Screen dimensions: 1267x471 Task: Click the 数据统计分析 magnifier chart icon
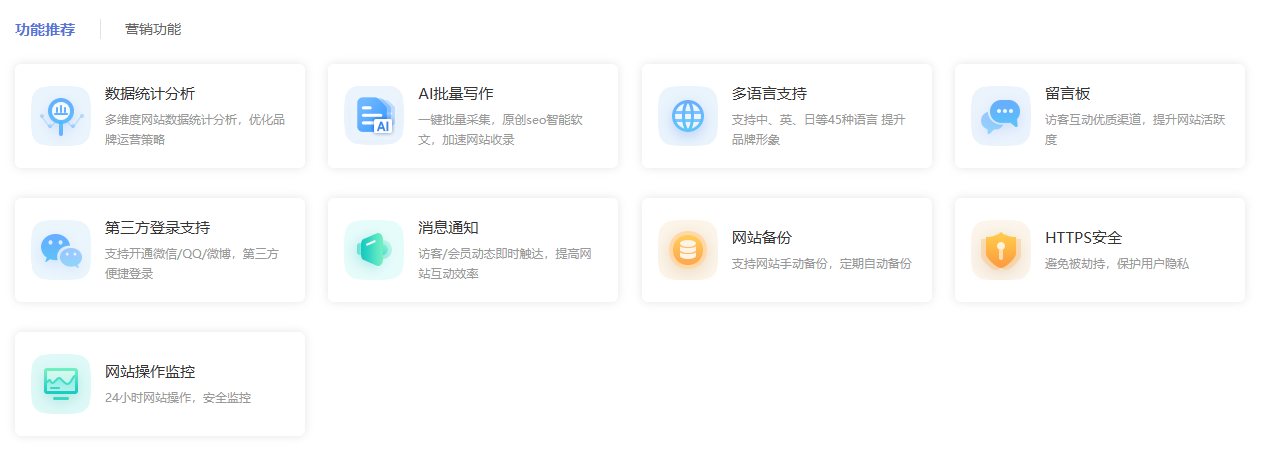click(x=61, y=115)
